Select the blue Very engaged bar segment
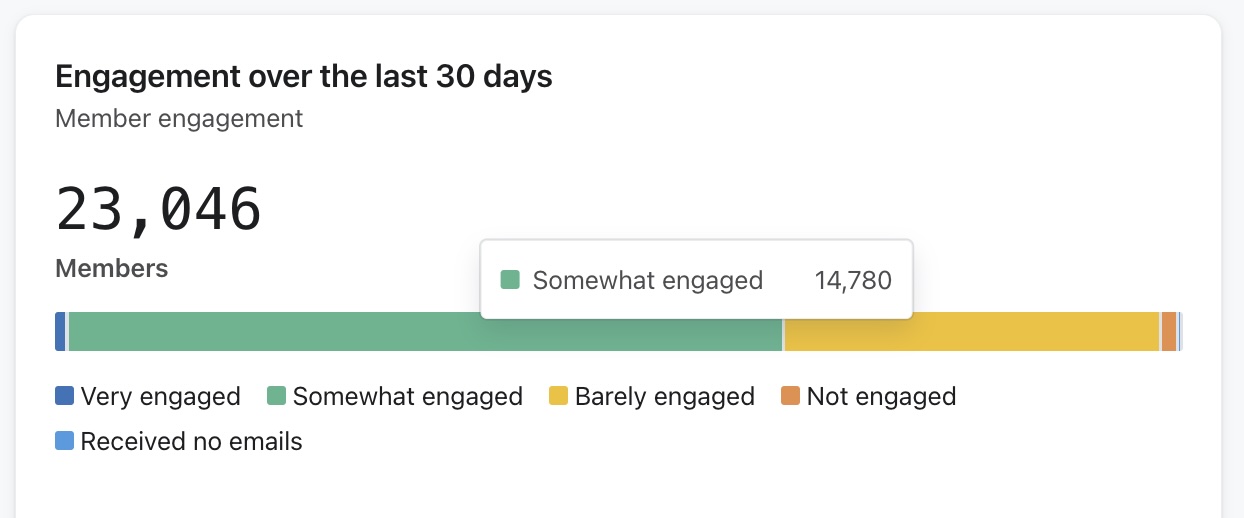The width and height of the screenshot is (1244, 518). pyautogui.click(x=60, y=331)
